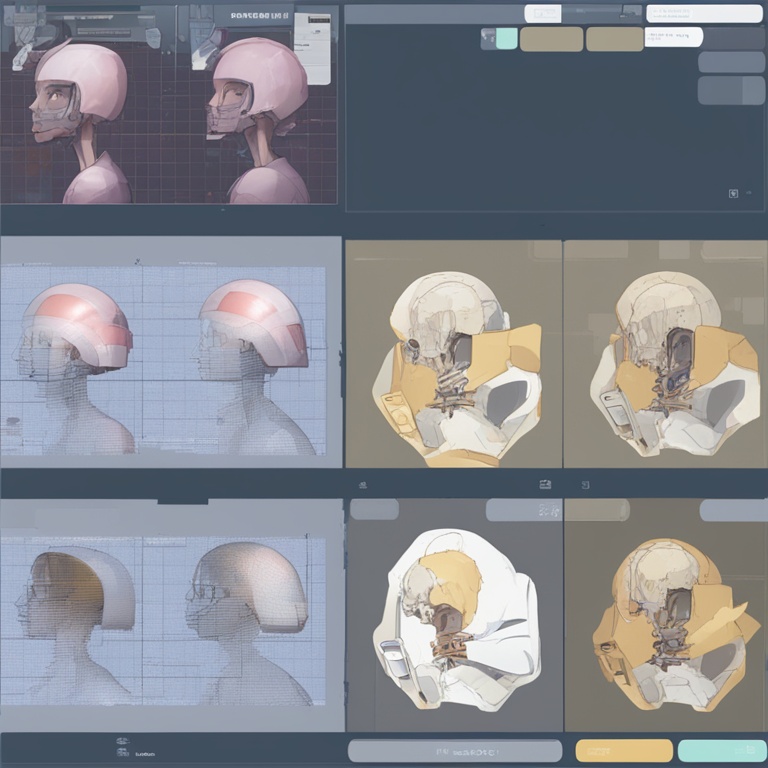Viewport: 768px width, 768px height.
Task: Select the left pink-helmet character render
Action: [81, 122]
